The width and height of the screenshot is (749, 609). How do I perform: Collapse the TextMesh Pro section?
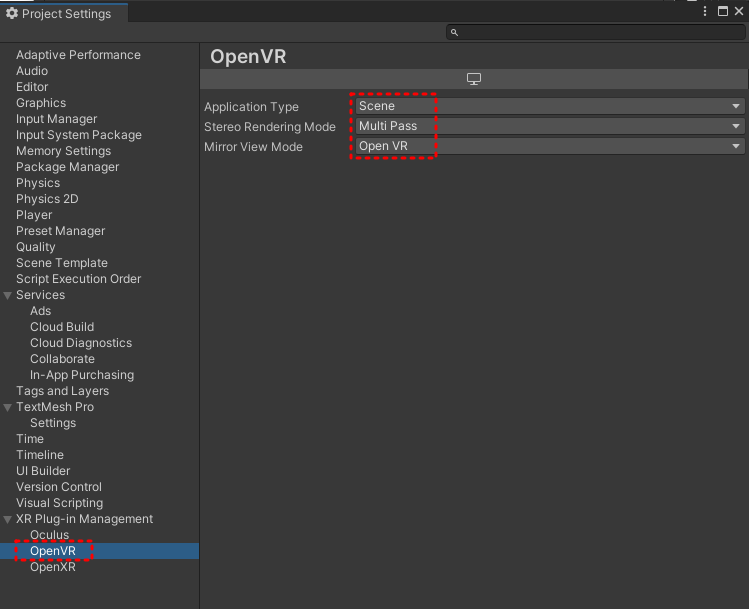coord(8,407)
